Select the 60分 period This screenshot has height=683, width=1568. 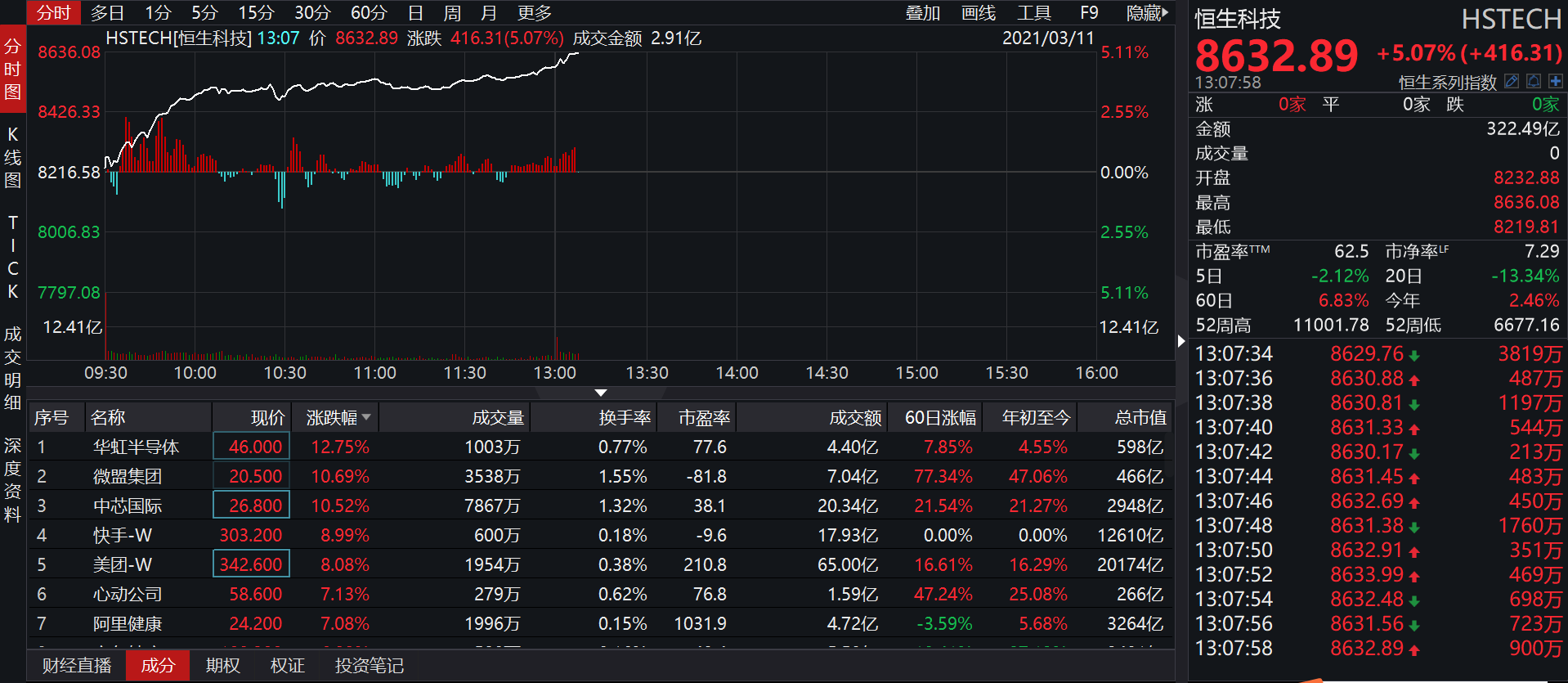(x=369, y=13)
